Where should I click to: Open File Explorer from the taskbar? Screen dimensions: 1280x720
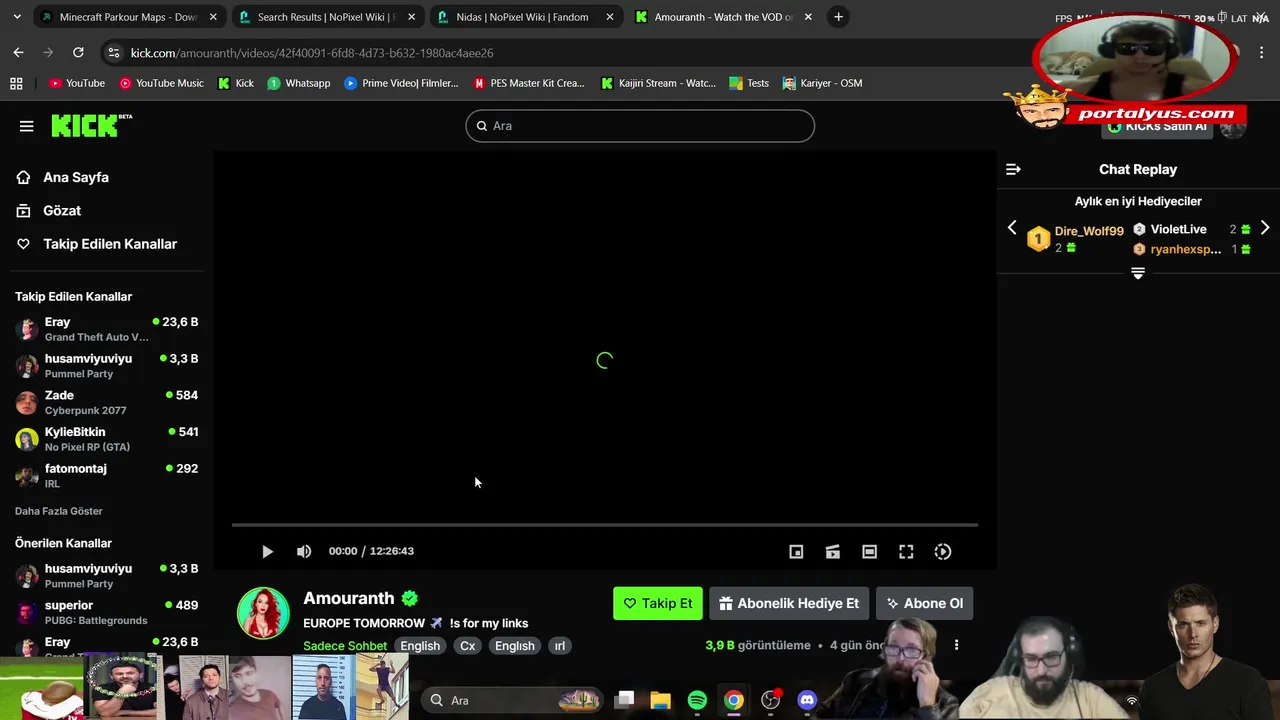click(x=660, y=700)
